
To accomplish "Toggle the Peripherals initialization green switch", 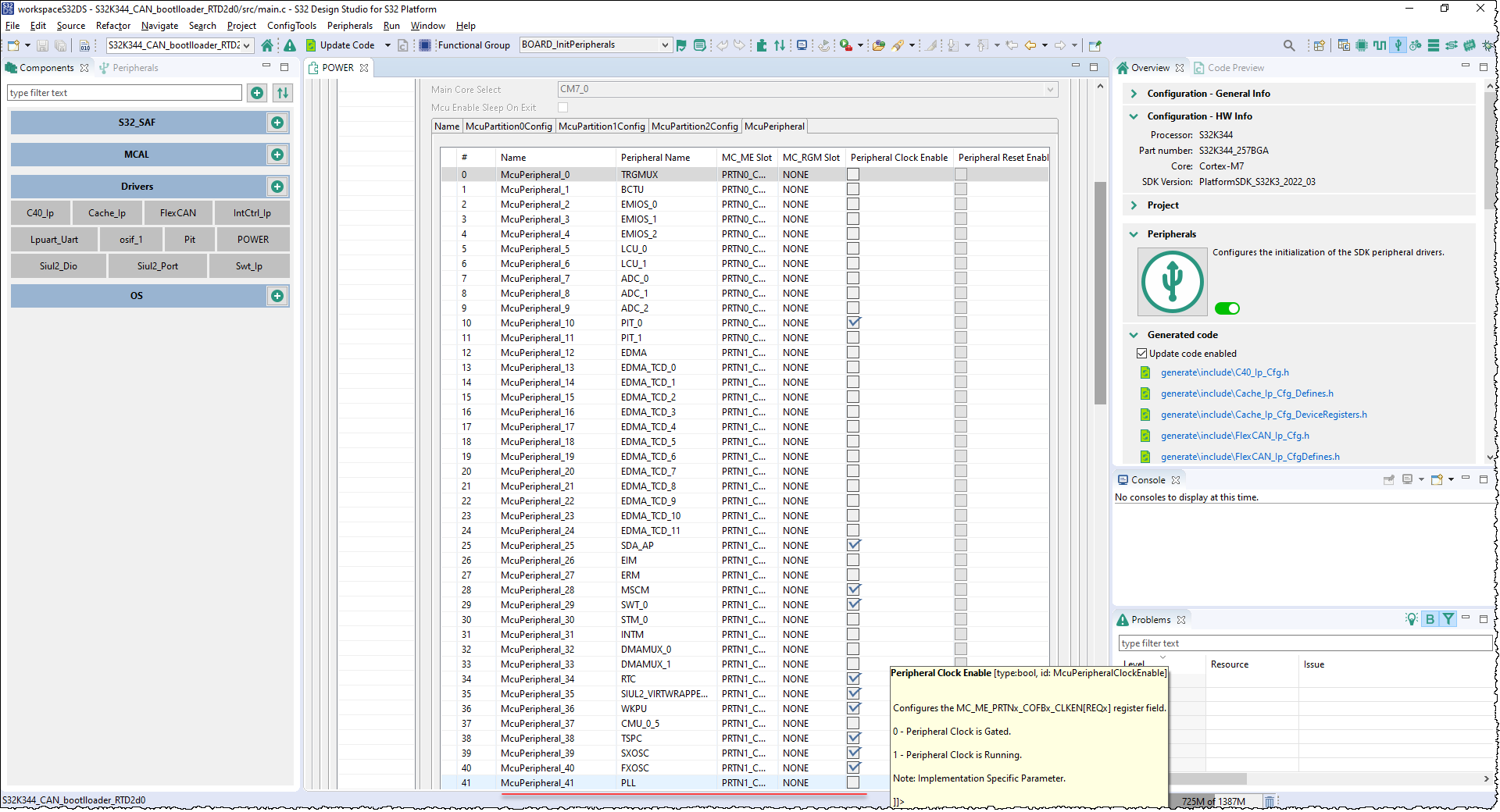I will (1227, 308).
